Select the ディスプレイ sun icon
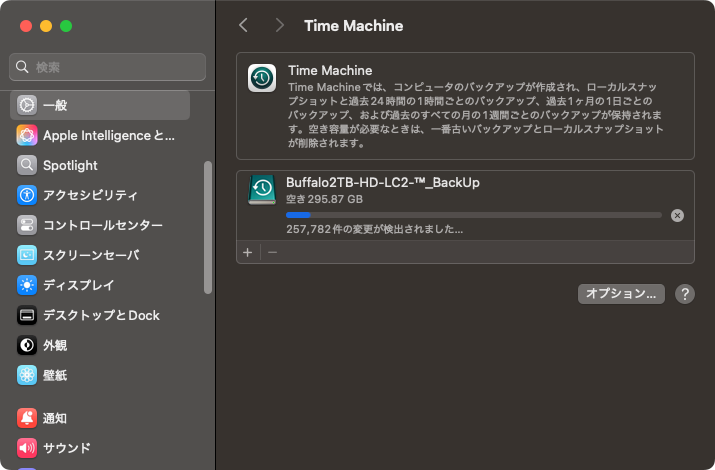The height and width of the screenshot is (470, 715). coord(27,285)
